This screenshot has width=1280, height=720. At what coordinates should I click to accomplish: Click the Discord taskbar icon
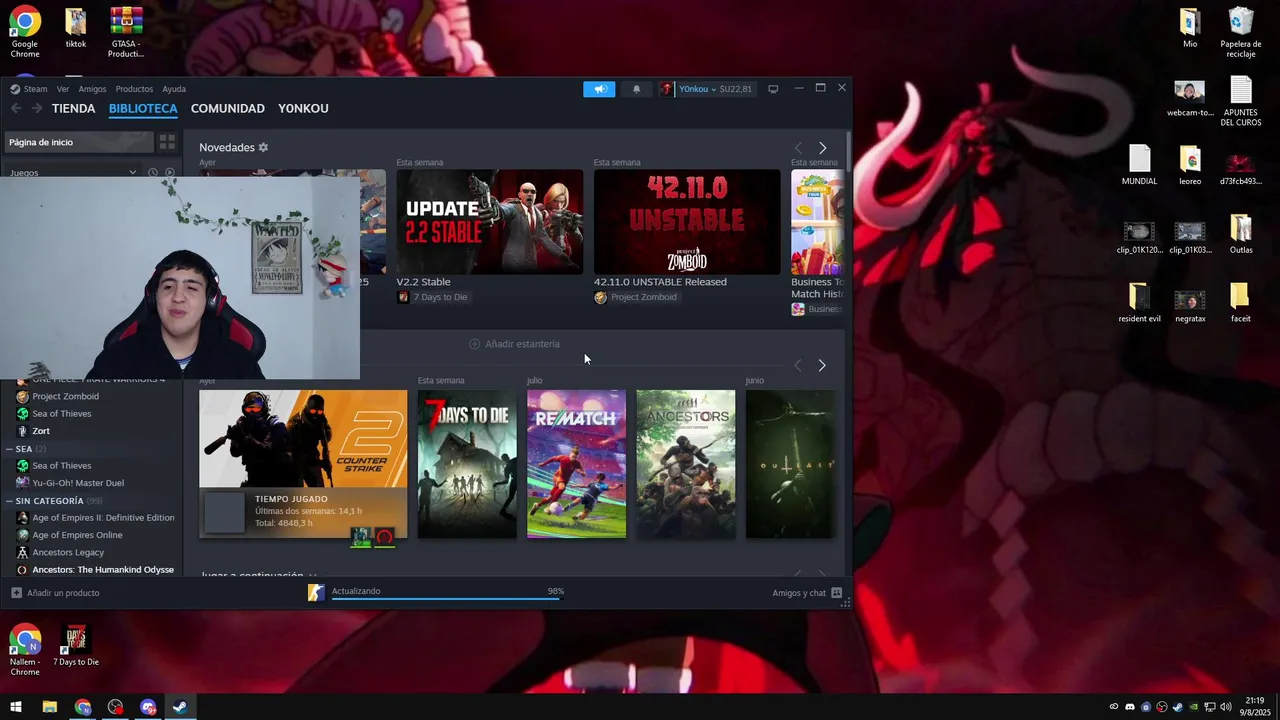tap(148, 707)
